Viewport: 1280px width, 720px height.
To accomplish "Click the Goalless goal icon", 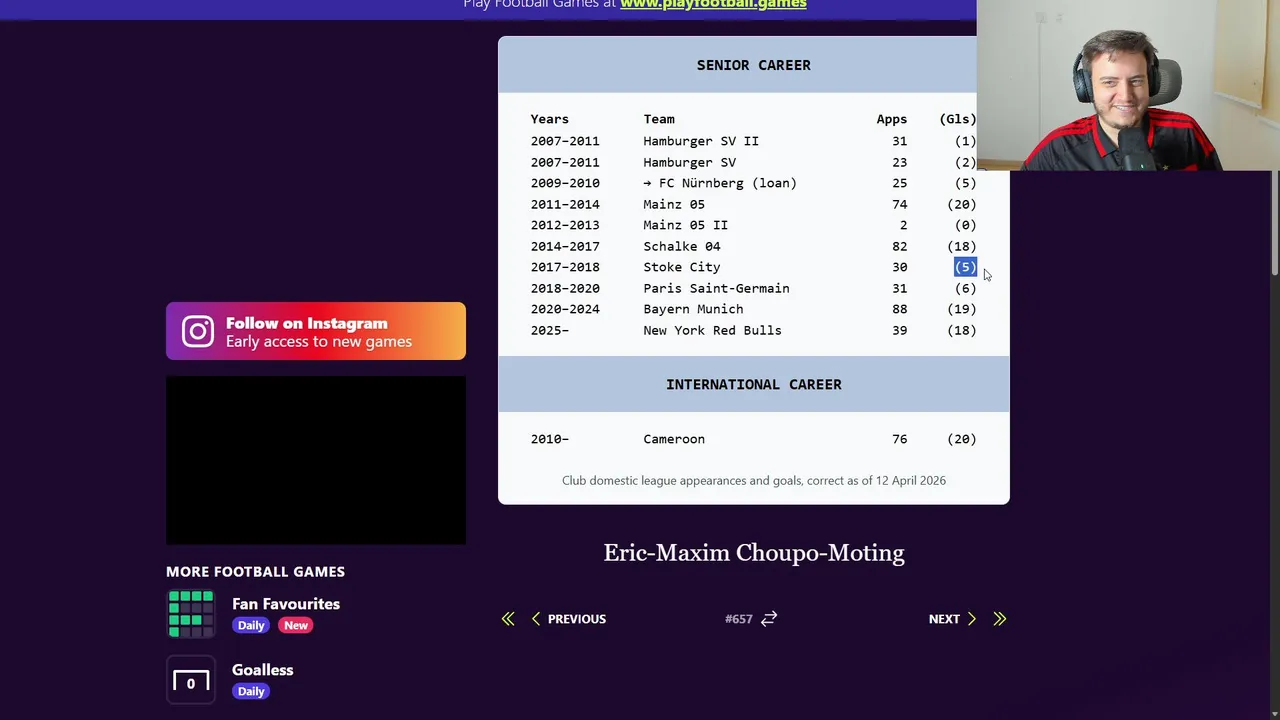I will pos(191,680).
